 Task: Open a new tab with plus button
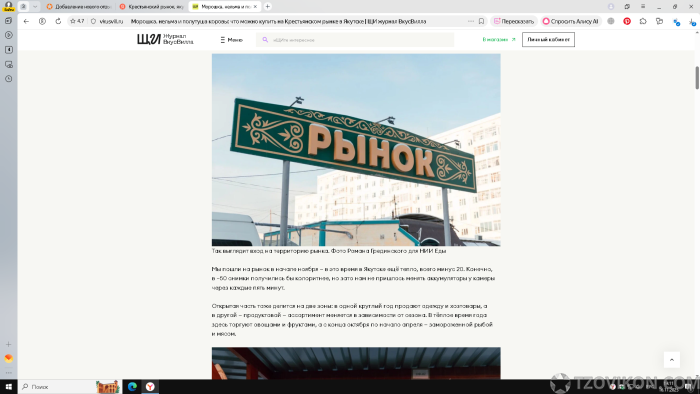click(267, 7)
